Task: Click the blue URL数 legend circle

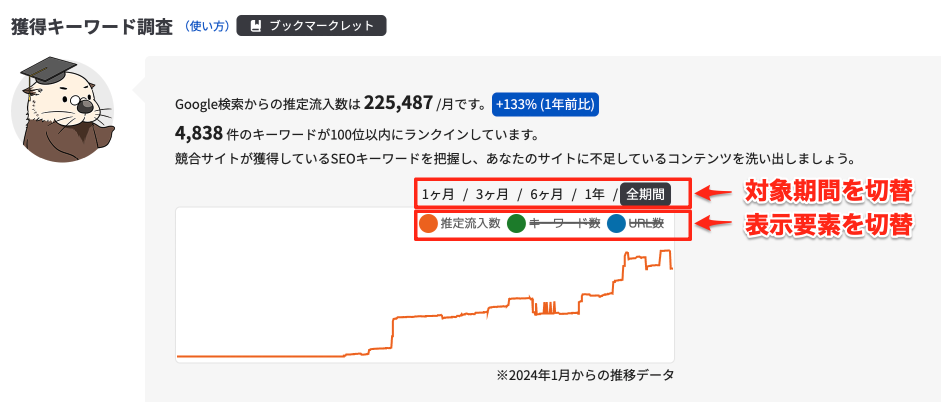Action: click(x=616, y=224)
